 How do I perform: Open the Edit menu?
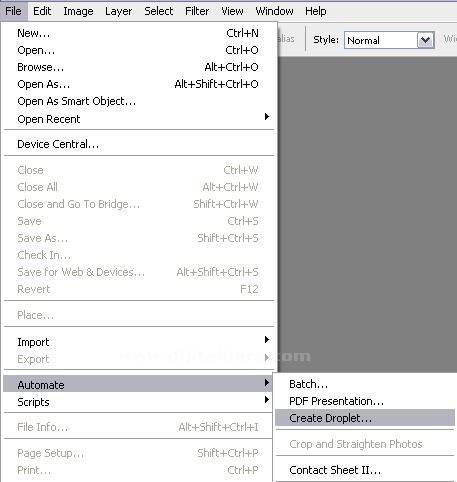coord(42,11)
